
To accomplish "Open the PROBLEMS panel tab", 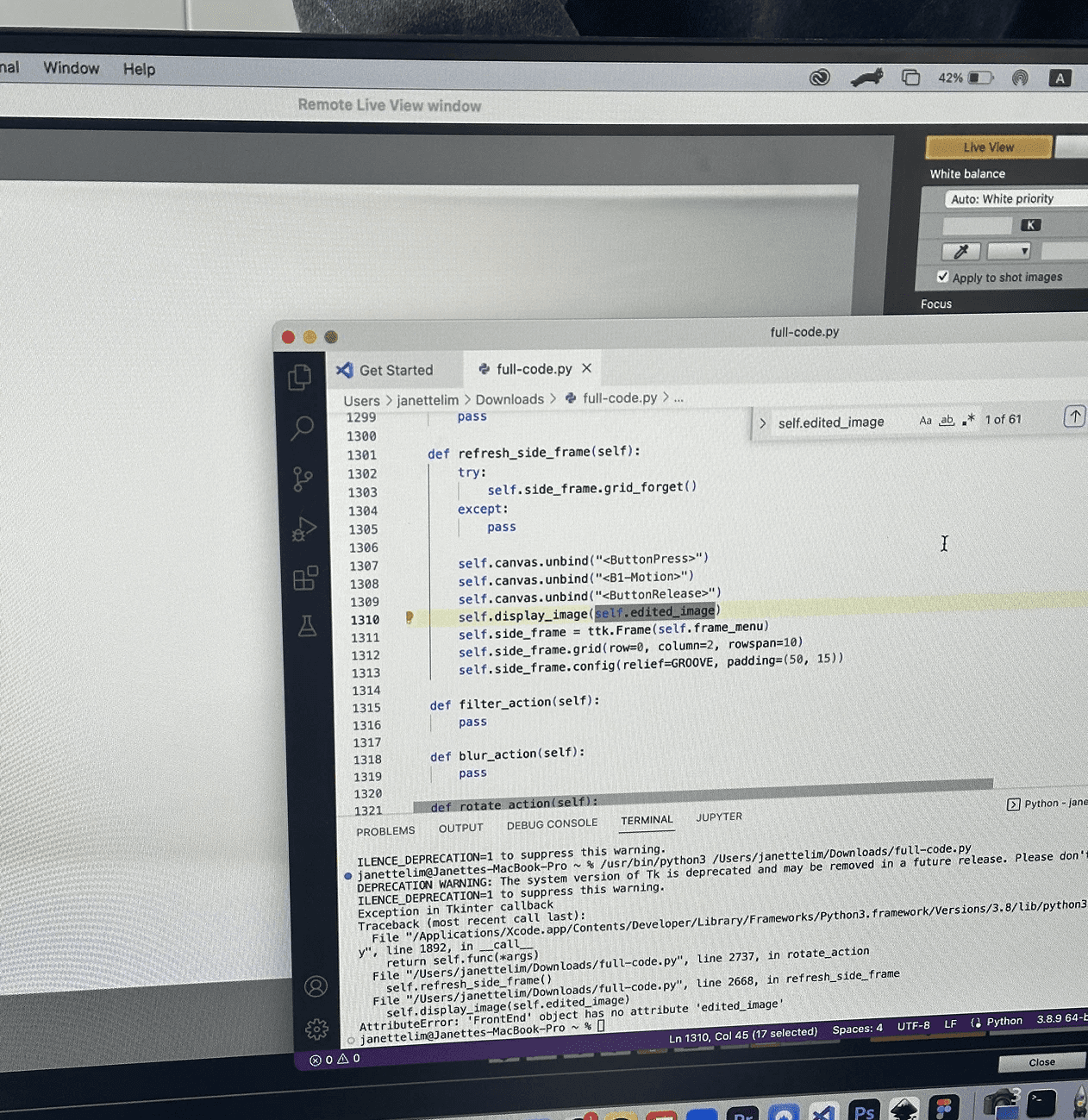I will pos(385,831).
